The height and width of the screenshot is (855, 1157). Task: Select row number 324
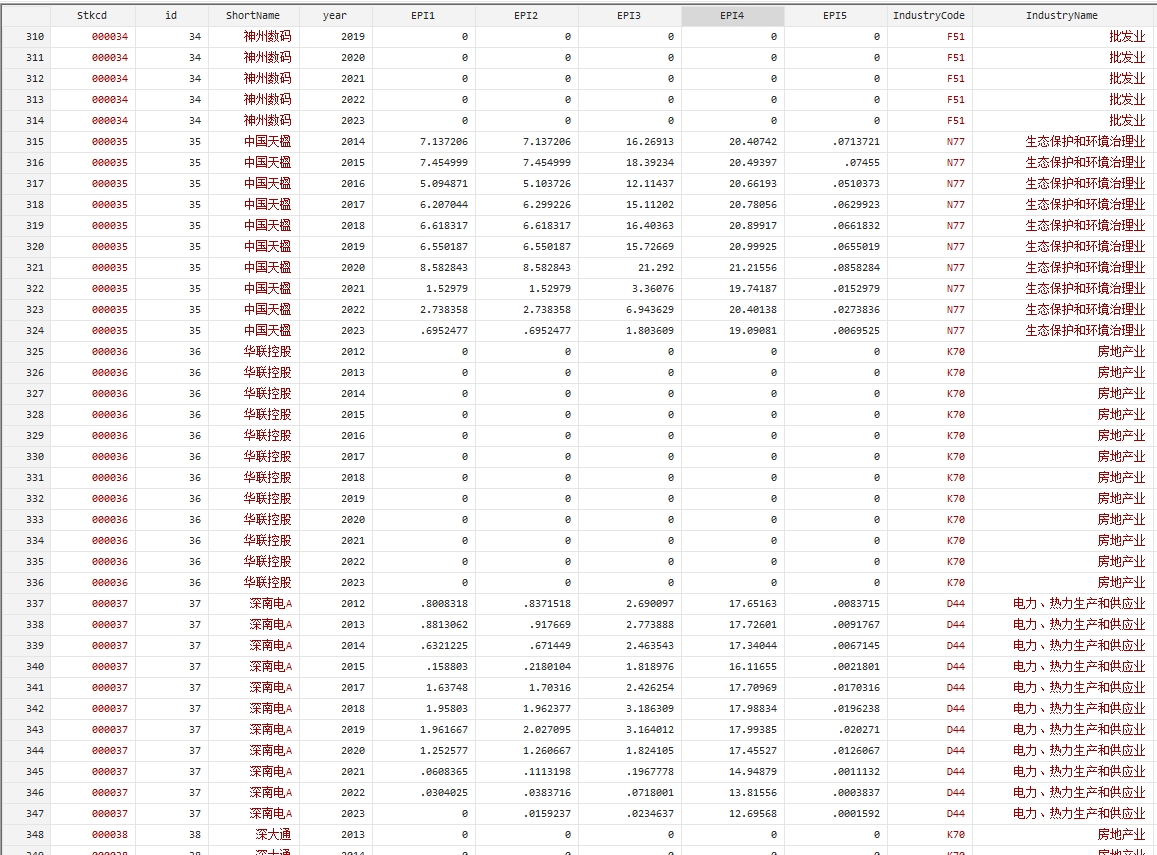click(35, 330)
